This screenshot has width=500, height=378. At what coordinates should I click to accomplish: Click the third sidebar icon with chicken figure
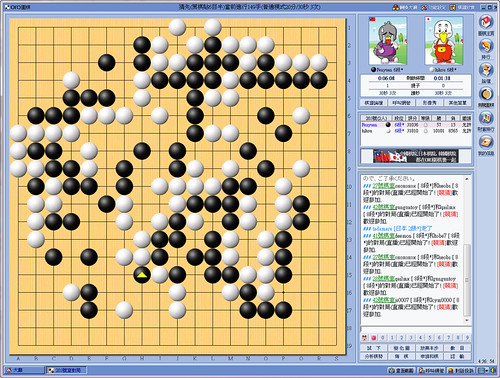coord(486,70)
